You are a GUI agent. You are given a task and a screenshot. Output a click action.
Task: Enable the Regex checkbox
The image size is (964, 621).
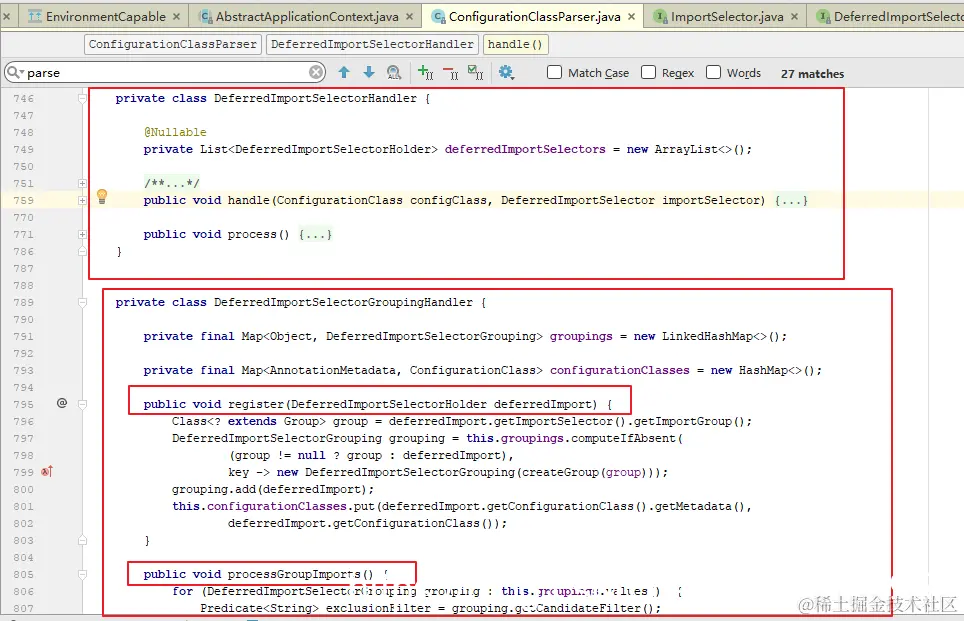pos(648,73)
